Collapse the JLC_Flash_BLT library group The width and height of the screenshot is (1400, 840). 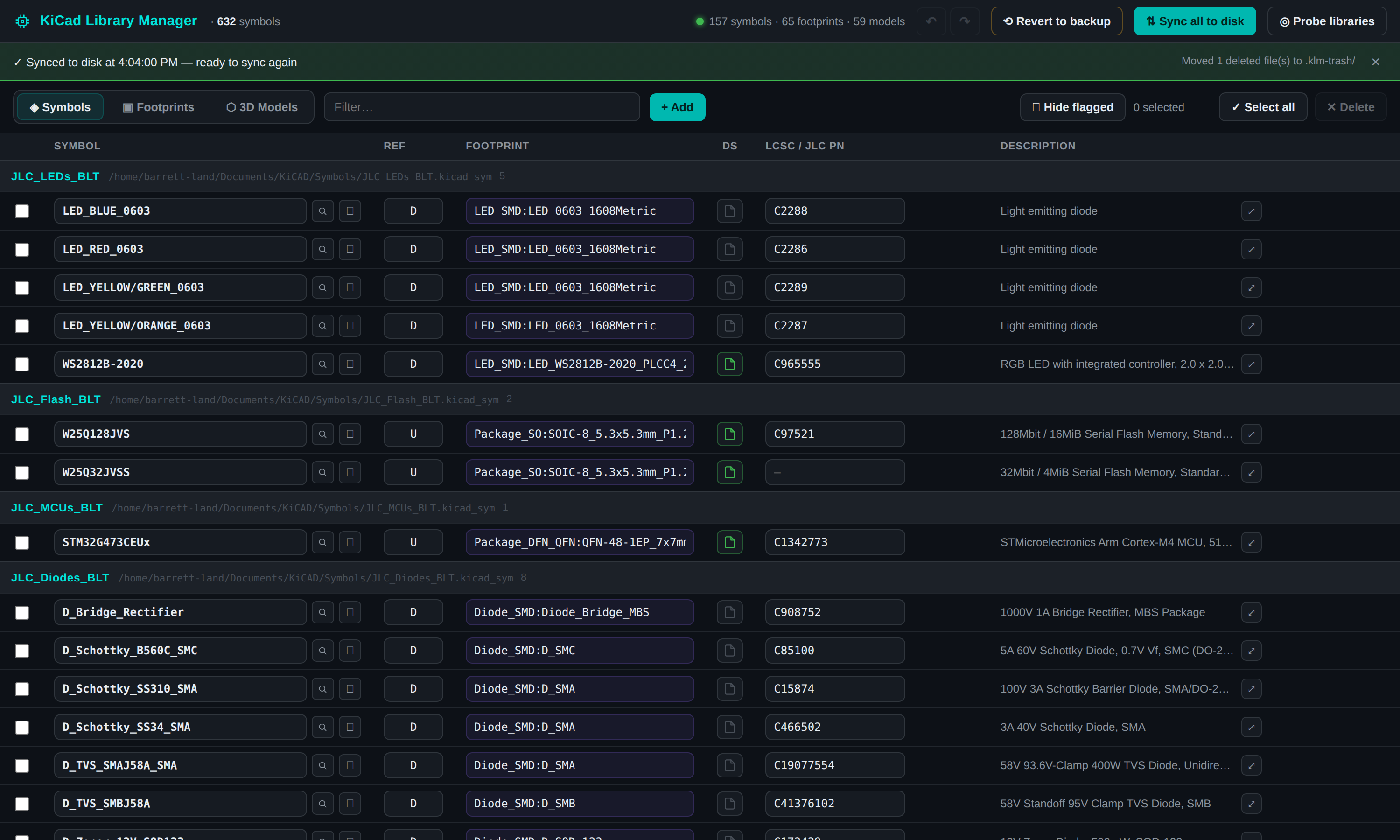pos(56,399)
